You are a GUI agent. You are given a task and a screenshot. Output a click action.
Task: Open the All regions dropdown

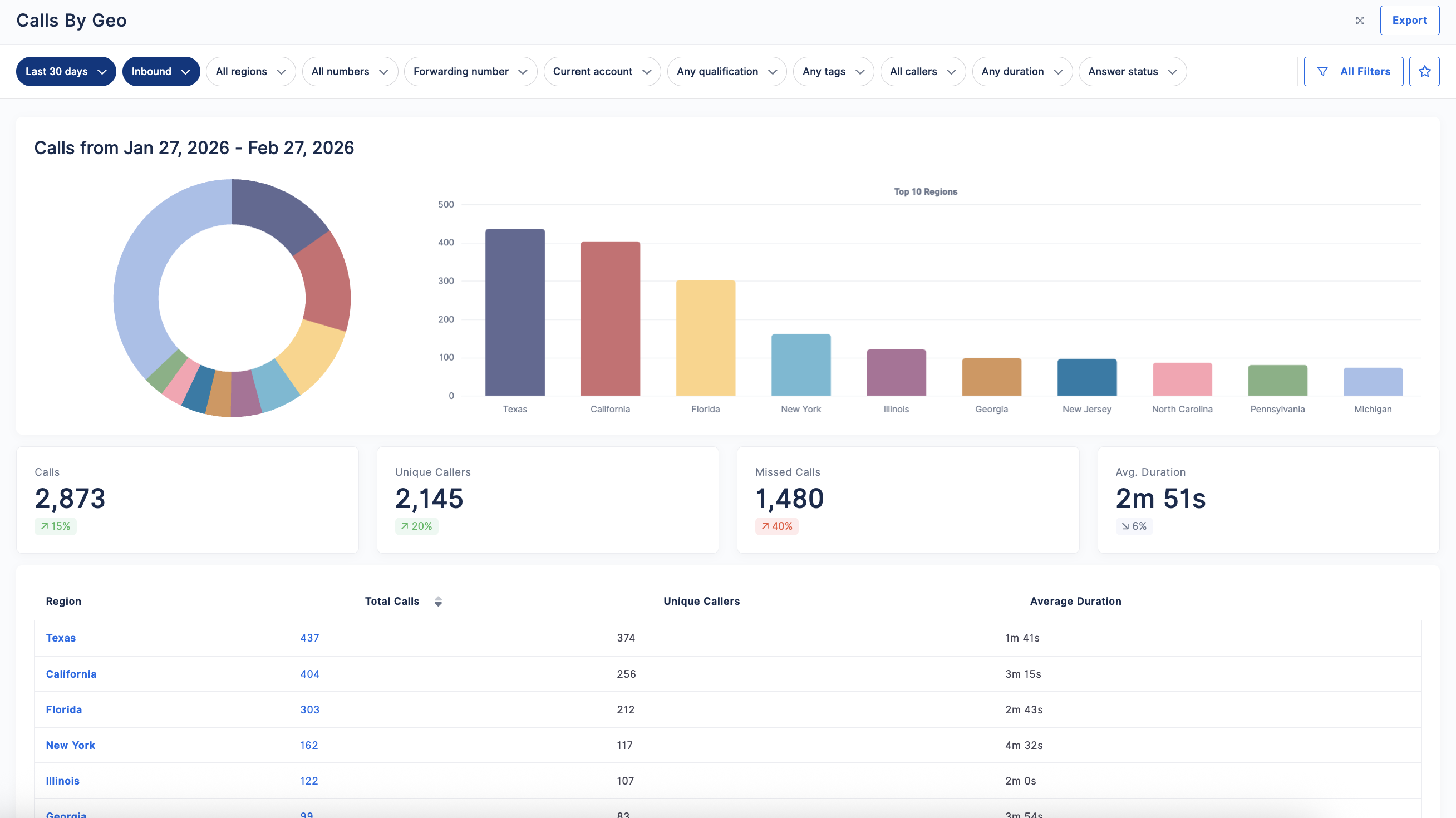point(251,72)
